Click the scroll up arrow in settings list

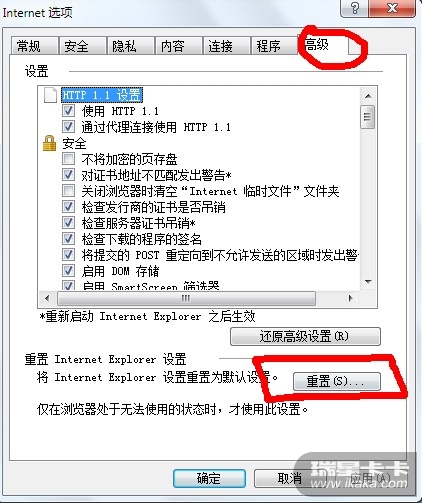[368, 96]
